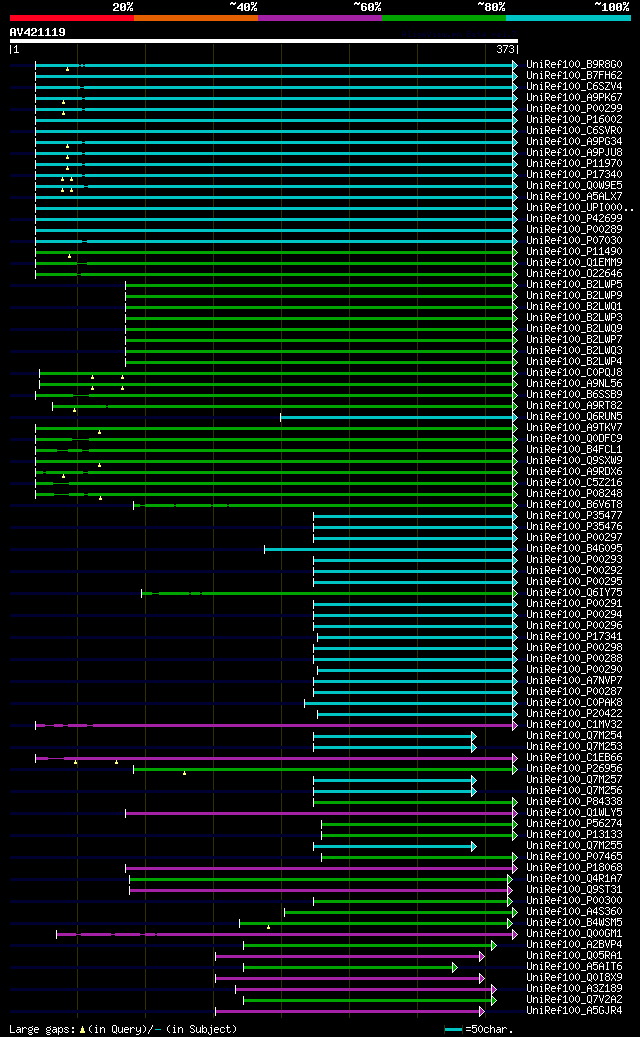640x1037 pixels.
Task: Select the UniRef100_C6SVR0 label
Action: tap(574, 131)
